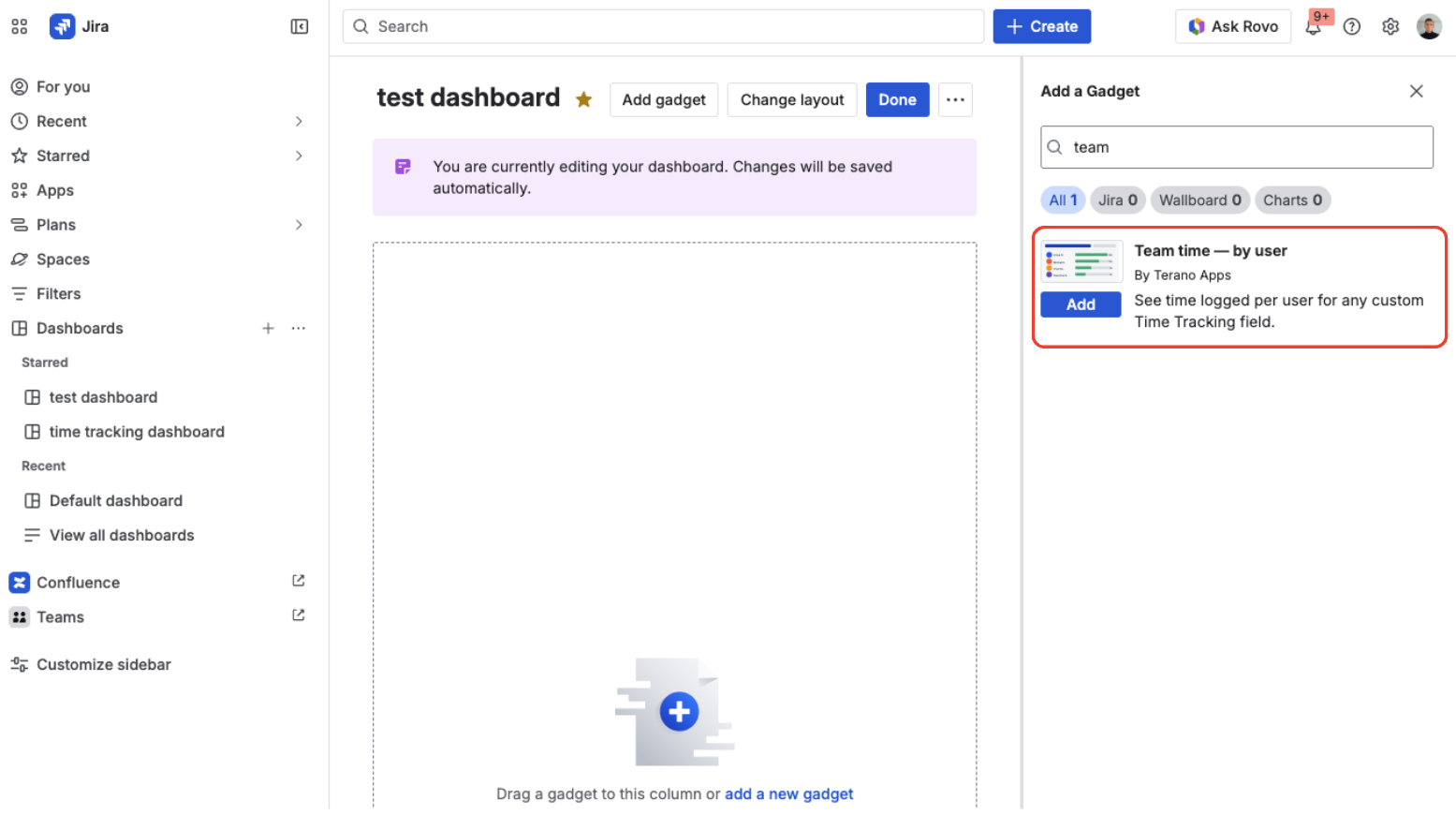This screenshot has height=815, width=1456.
Task: Open the Teams sidebar item
Action: [x=61, y=616]
